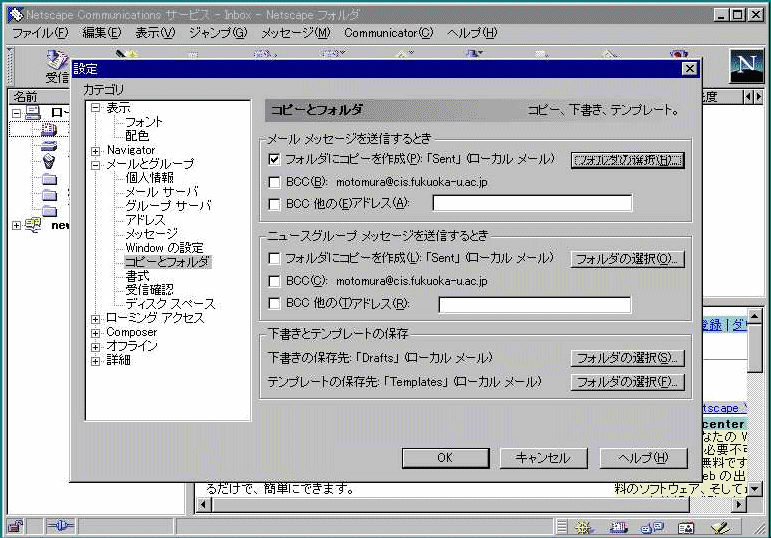Open Inbox from the component bar mailbox icon
This screenshot has height=538, width=771.
tap(619, 527)
